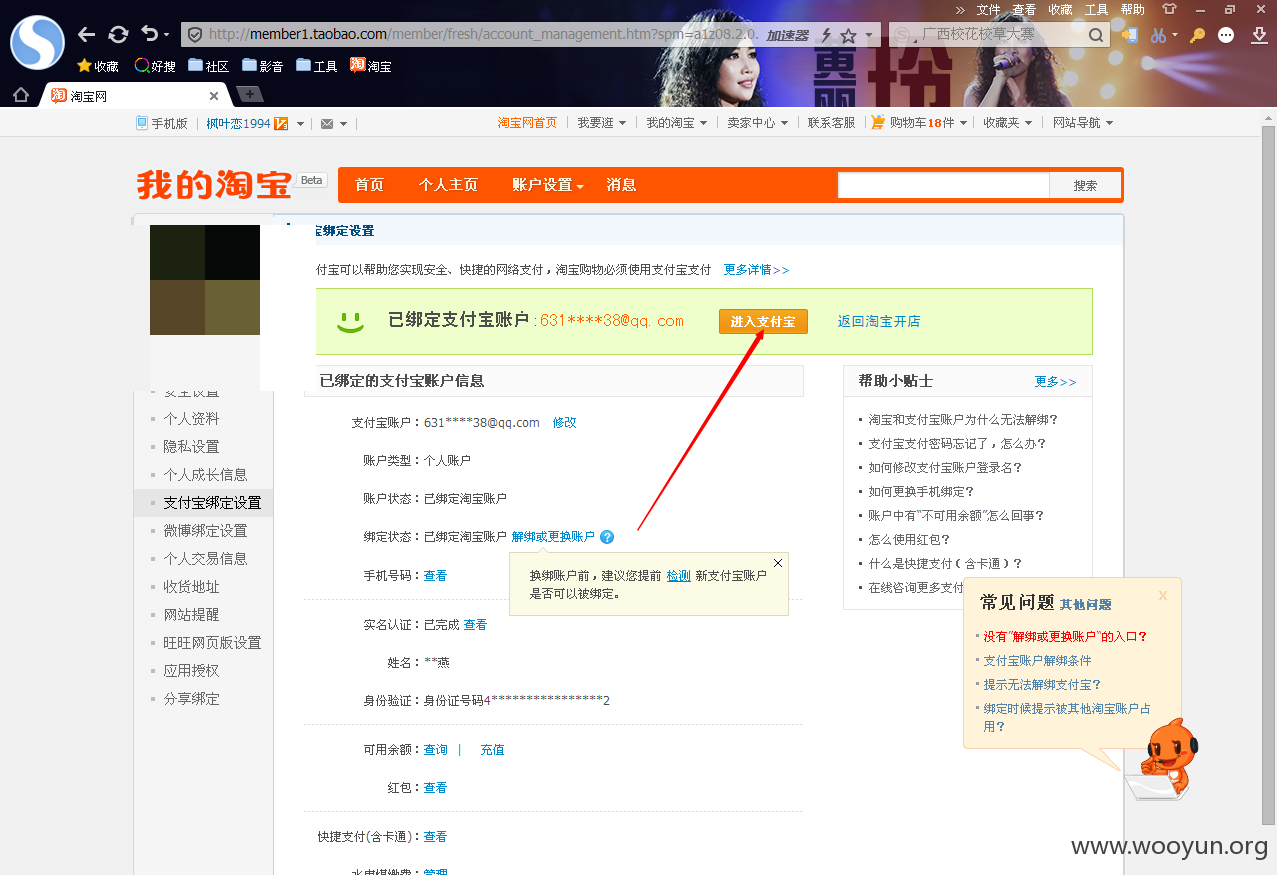The height and width of the screenshot is (875, 1277).
Task: Click the undo close-tab arrow icon
Action: (x=150, y=34)
